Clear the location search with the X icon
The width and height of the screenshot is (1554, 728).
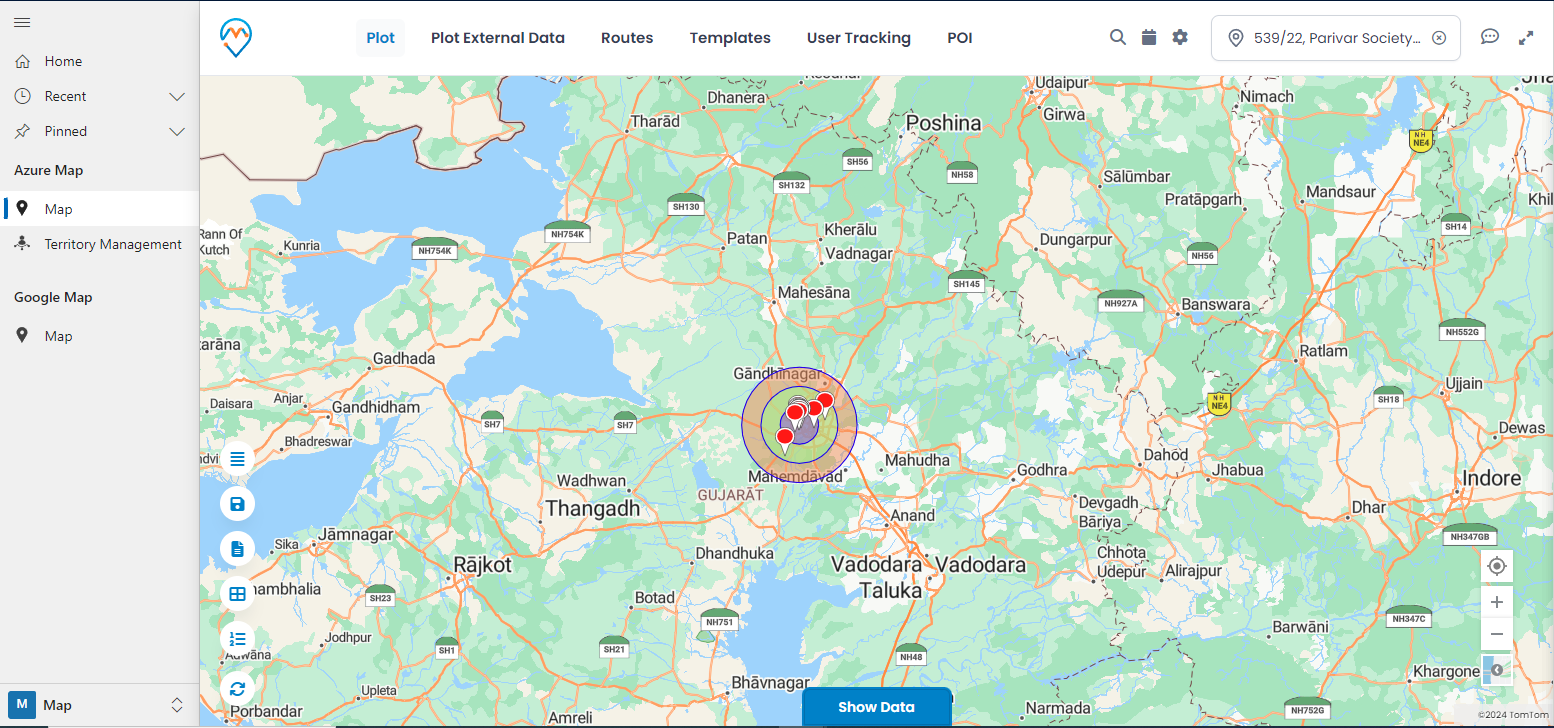(1439, 38)
